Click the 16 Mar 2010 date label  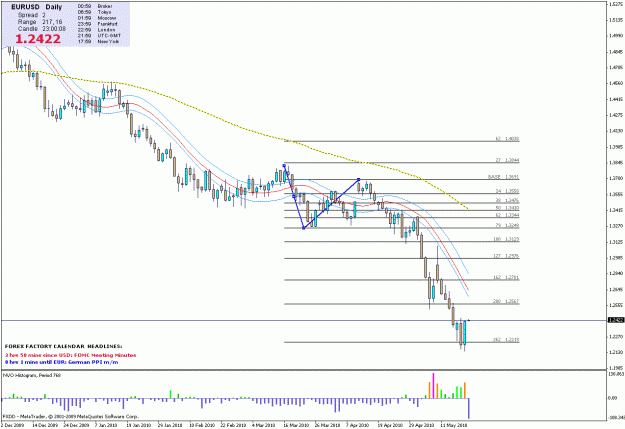pyautogui.click(x=296, y=425)
